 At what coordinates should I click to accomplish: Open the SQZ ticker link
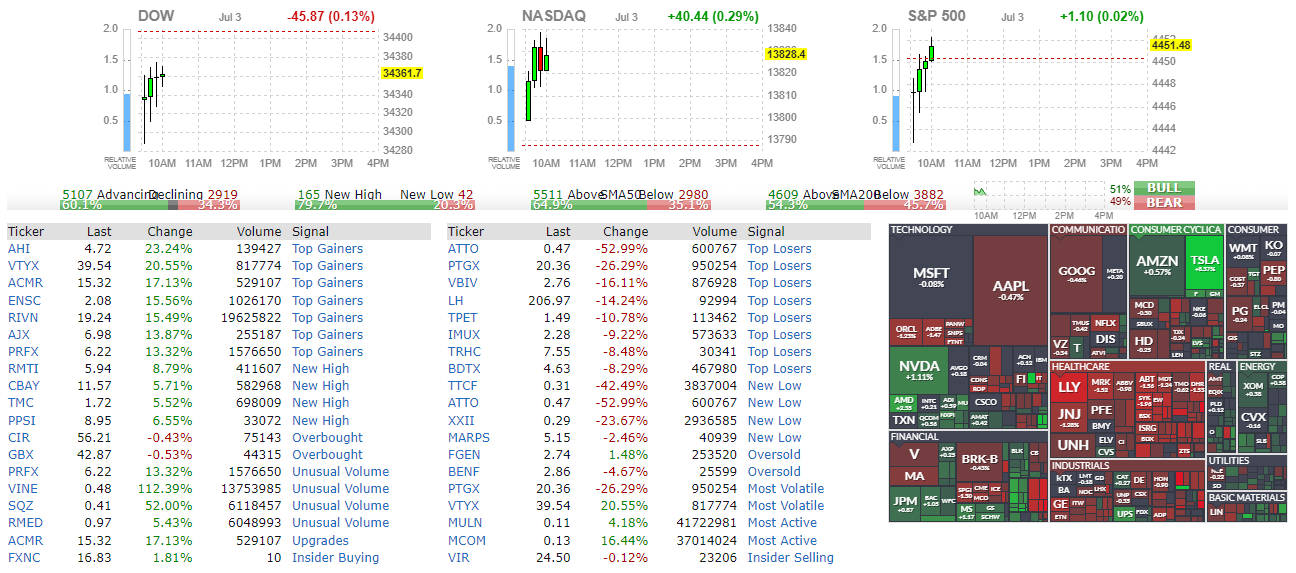pos(20,505)
